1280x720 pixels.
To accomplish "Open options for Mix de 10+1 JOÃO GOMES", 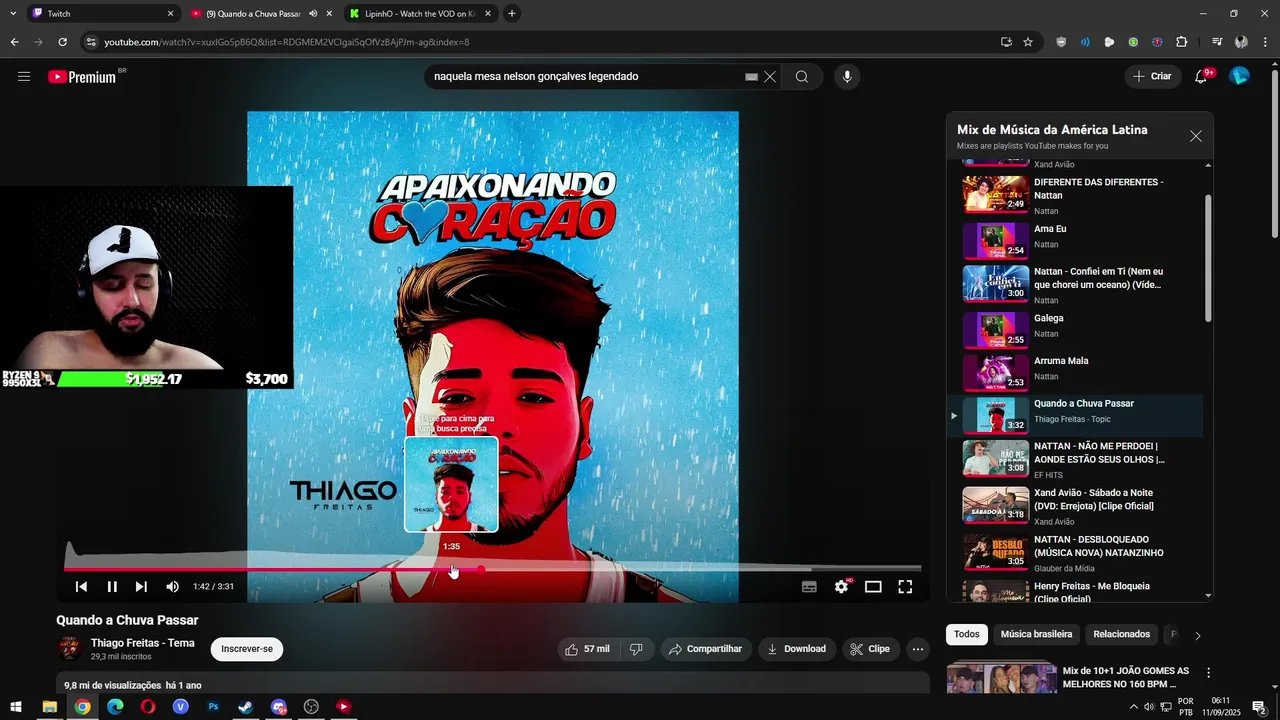I will tap(1208, 673).
